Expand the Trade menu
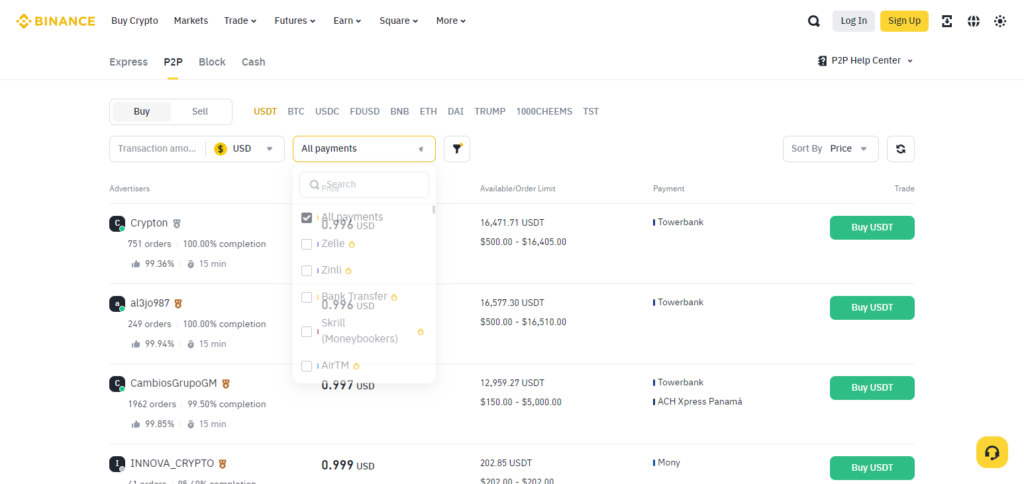Screen dimensions: 1024x484 240,21
